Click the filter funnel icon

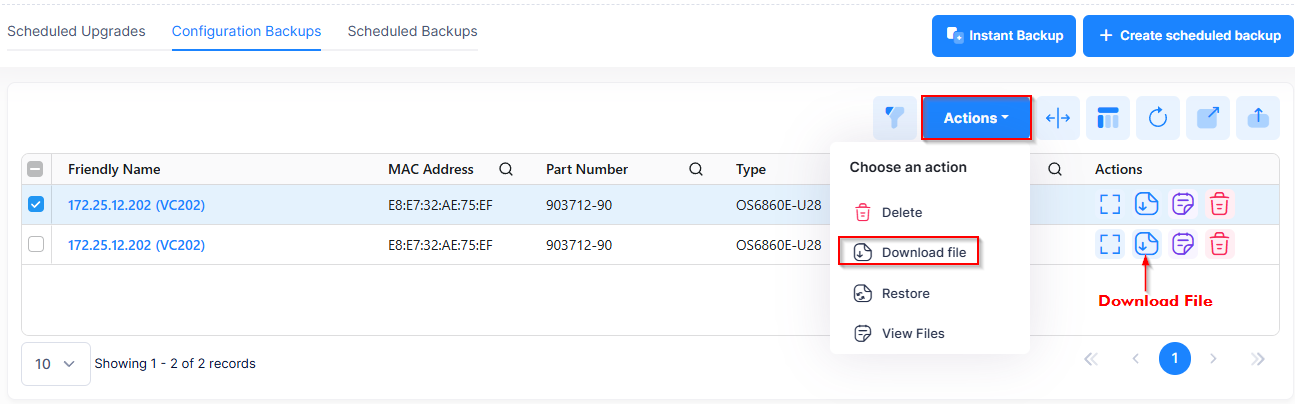click(x=896, y=118)
